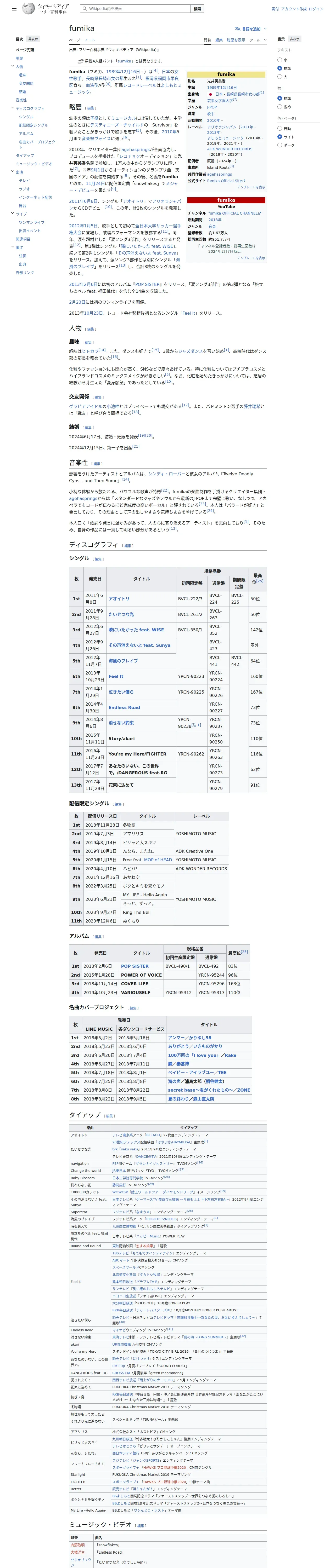Go to タイアップ in contents sidebar
Screen dimensions: 336x1568
click(x=25, y=155)
